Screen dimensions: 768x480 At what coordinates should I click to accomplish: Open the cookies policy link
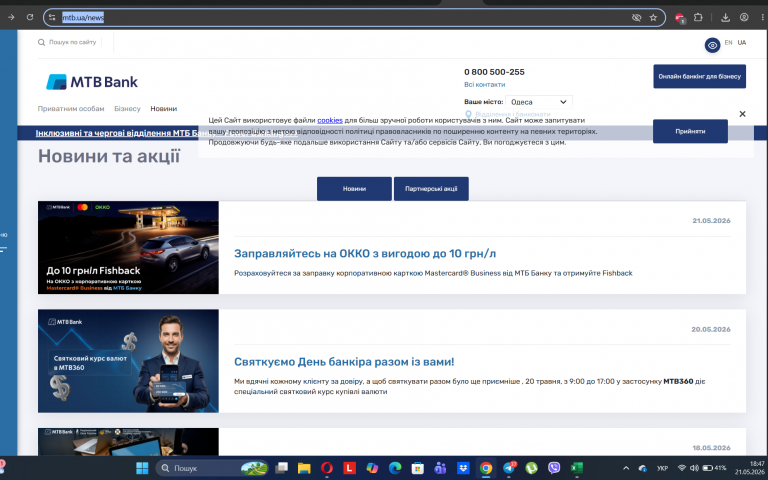[x=330, y=120]
